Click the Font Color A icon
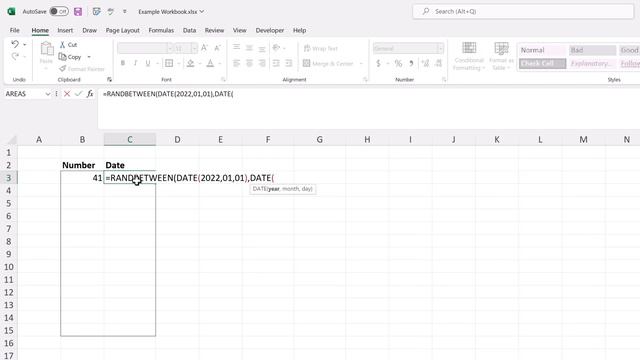The image size is (640, 360). [210, 63]
